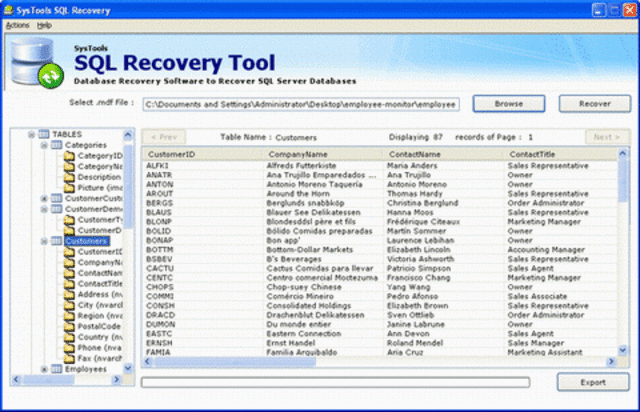Click the Picture column folder icon

69,187
